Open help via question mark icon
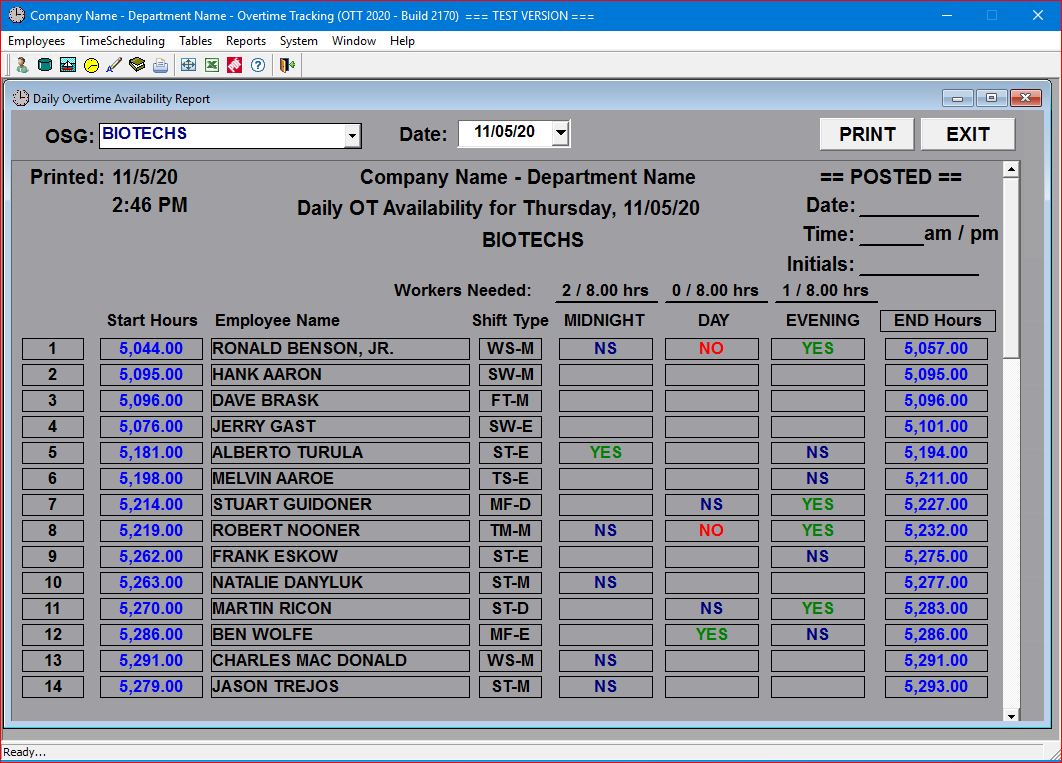This screenshot has width=1062, height=763. pyautogui.click(x=258, y=65)
